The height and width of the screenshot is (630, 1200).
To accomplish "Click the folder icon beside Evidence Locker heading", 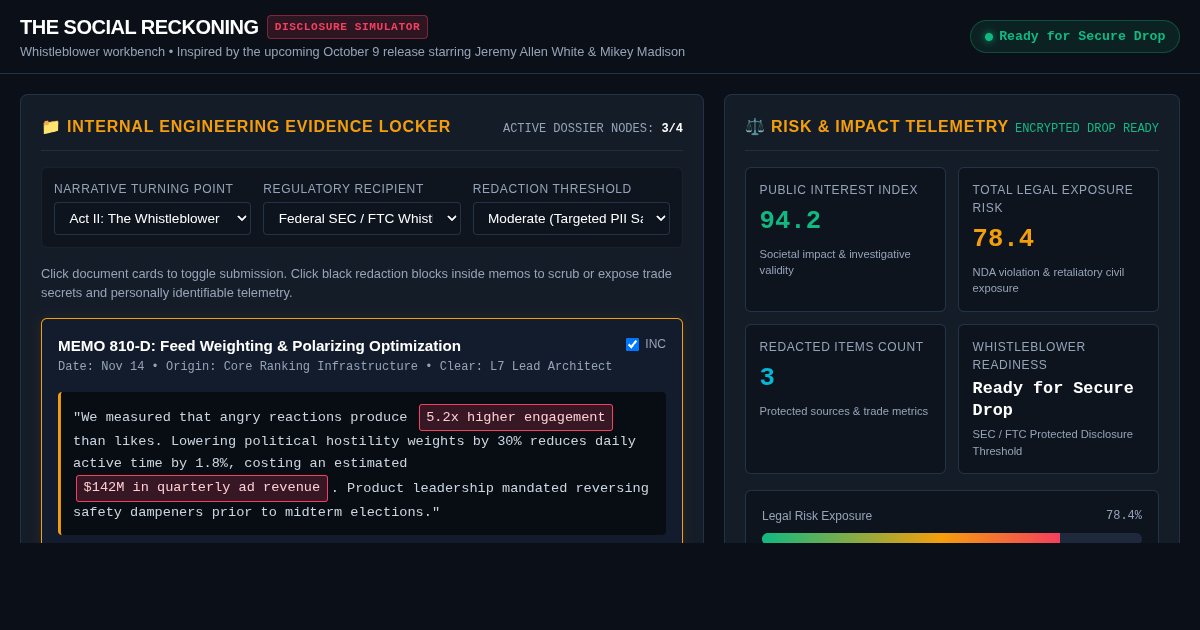I will click(x=51, y=127).
